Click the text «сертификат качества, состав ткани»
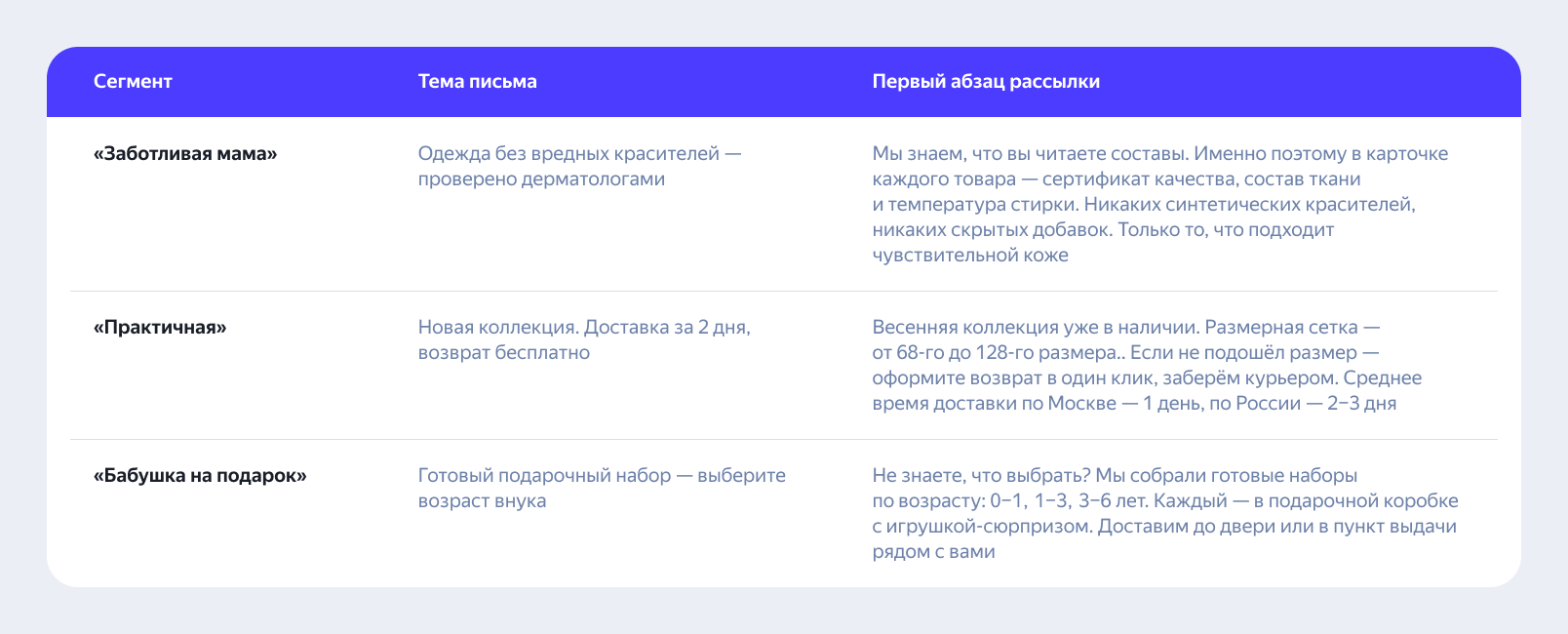1568x634 pixels. [x=1201, y=179]
